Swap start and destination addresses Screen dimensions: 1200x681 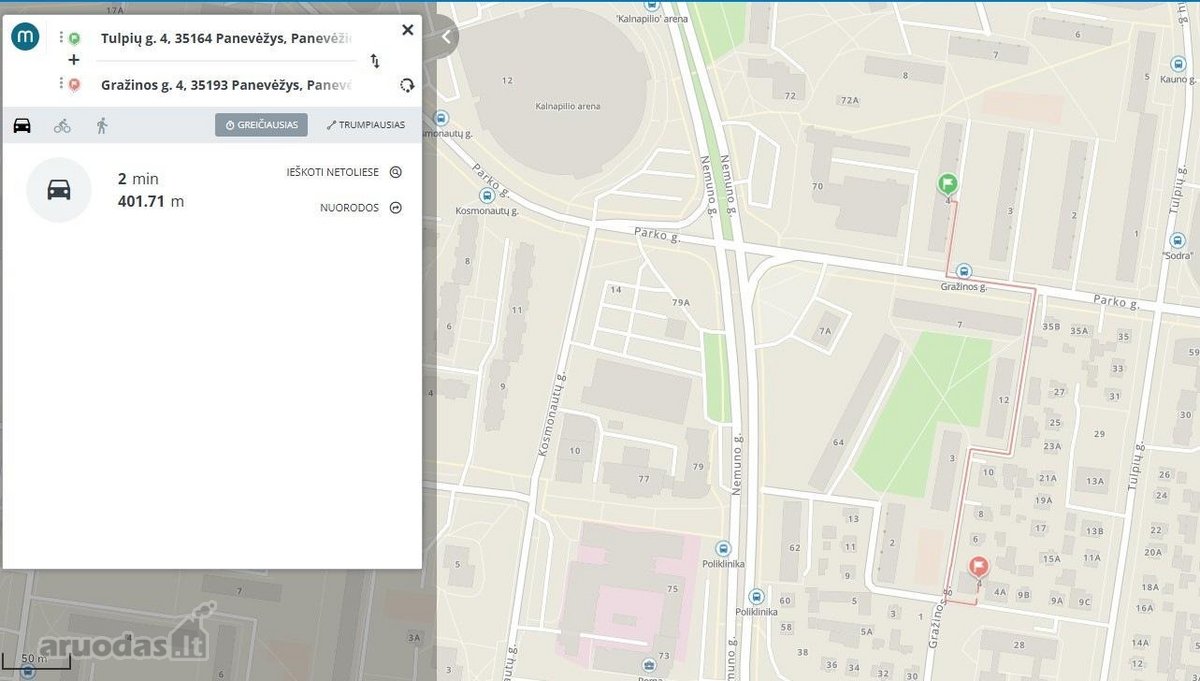point(375,61)
